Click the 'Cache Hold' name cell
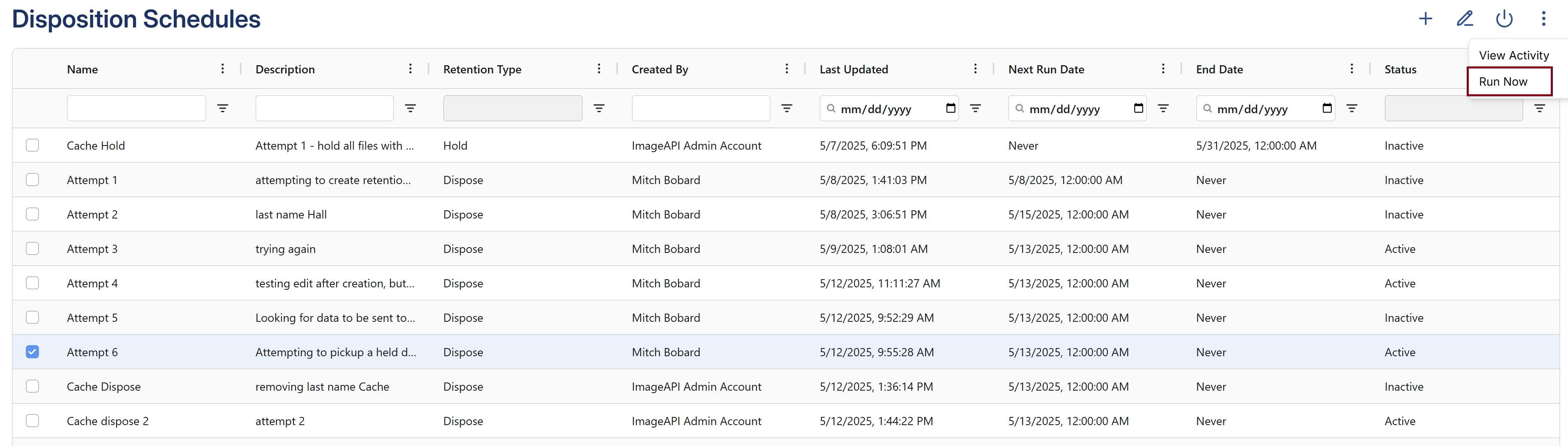Screen dimensions: 1568x446 (96, 146)
